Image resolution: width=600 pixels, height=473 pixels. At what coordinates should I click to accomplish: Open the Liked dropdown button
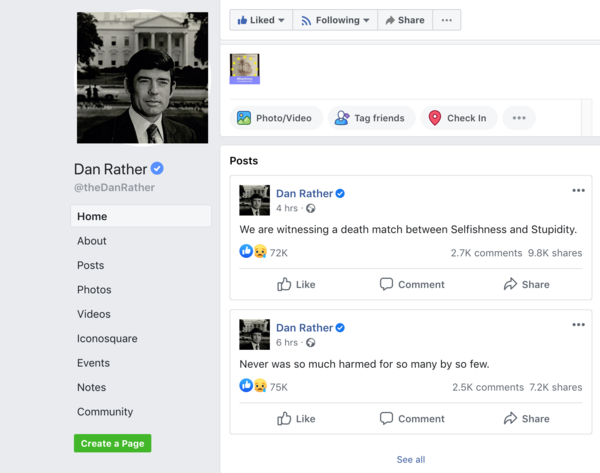pyautogui.click(x=261, y=20)
